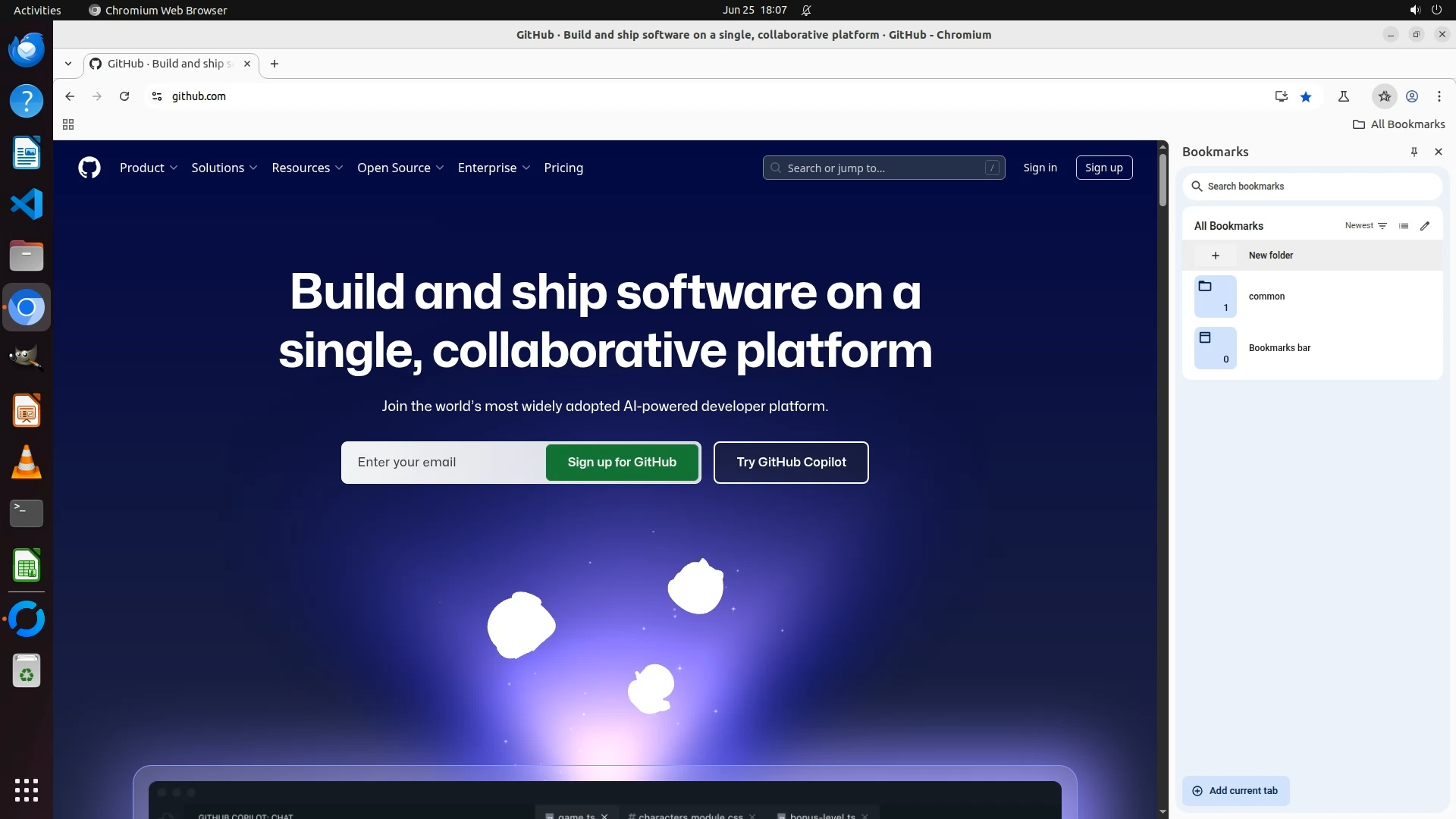This screenshot has height=819, width=1456.
Task: Open the profile avatar icon
Action: (x=1412, y=96)
